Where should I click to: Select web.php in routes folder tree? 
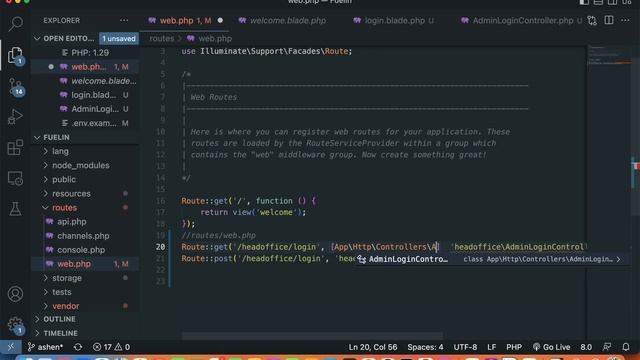85,264
